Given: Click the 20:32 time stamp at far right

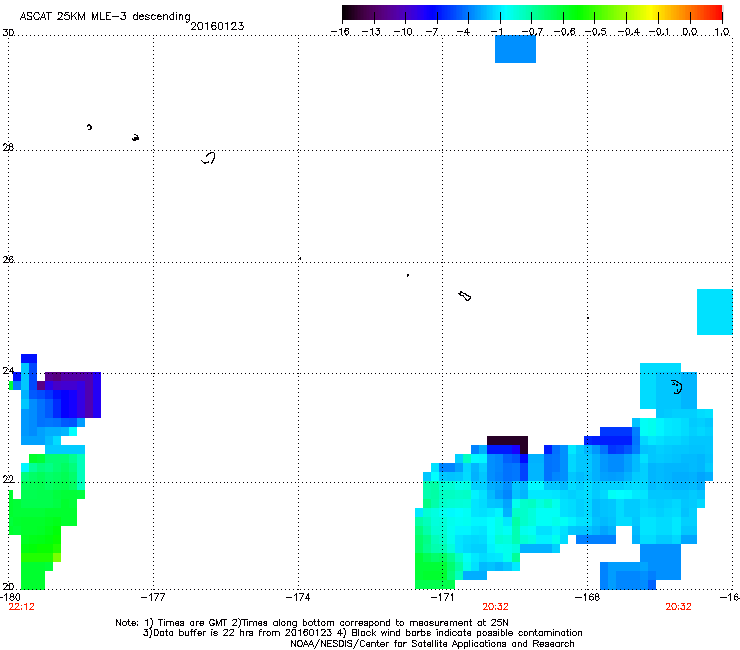Looking at the screenshot, I should tap(679, 607).
